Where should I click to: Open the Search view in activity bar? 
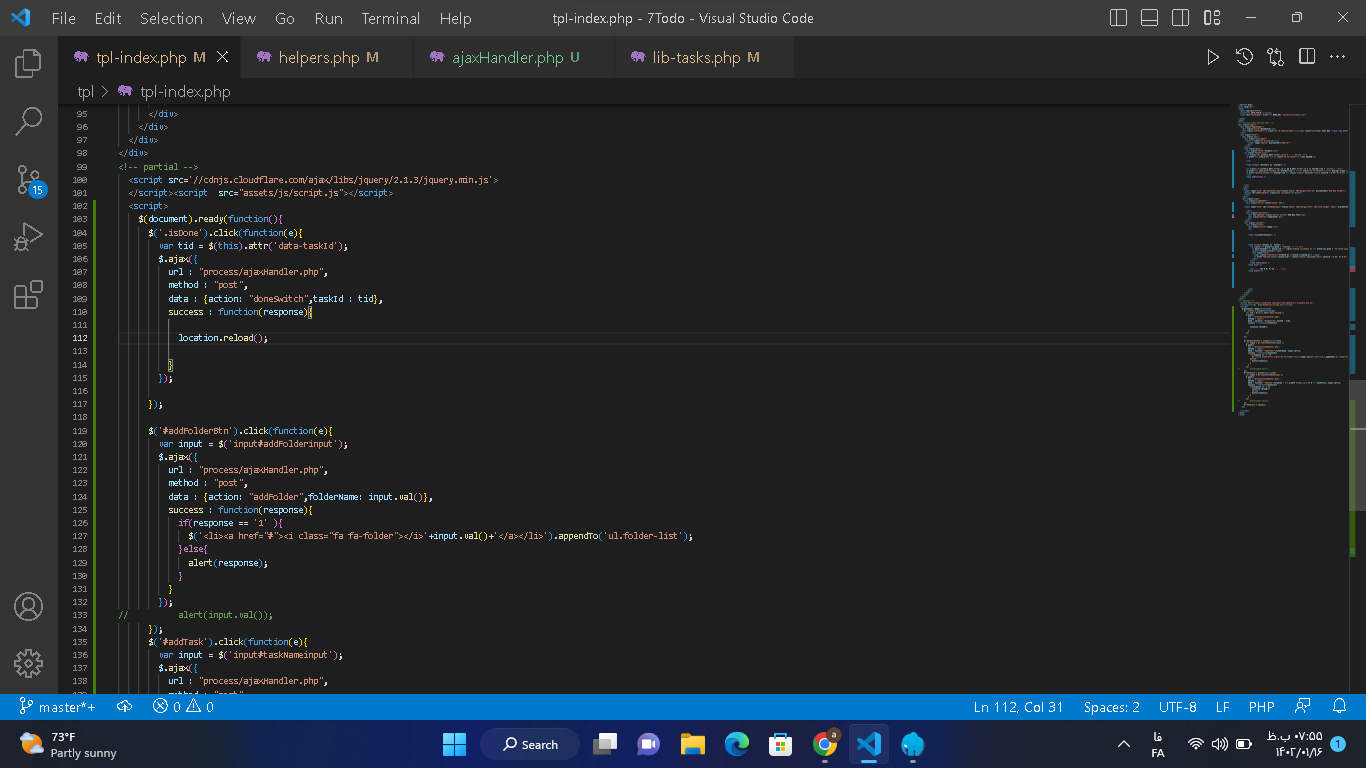(x=28, y=121)
